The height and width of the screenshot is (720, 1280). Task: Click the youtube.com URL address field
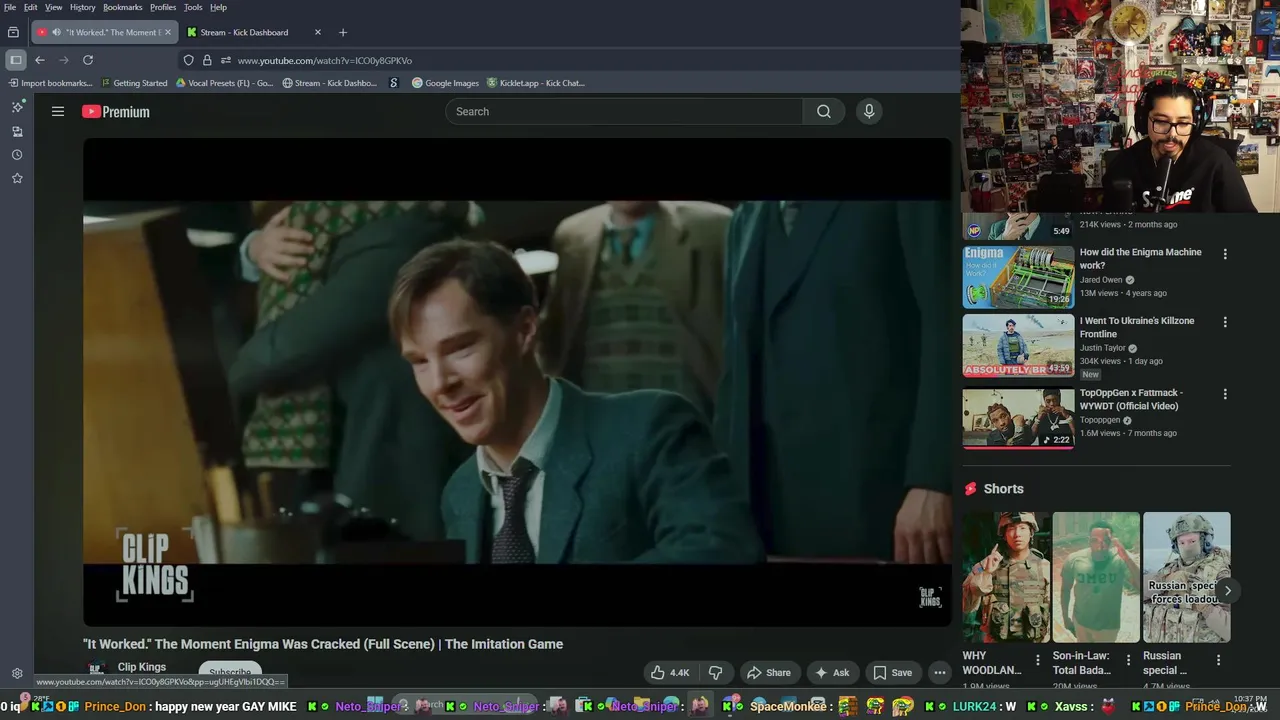click(325, 60)
